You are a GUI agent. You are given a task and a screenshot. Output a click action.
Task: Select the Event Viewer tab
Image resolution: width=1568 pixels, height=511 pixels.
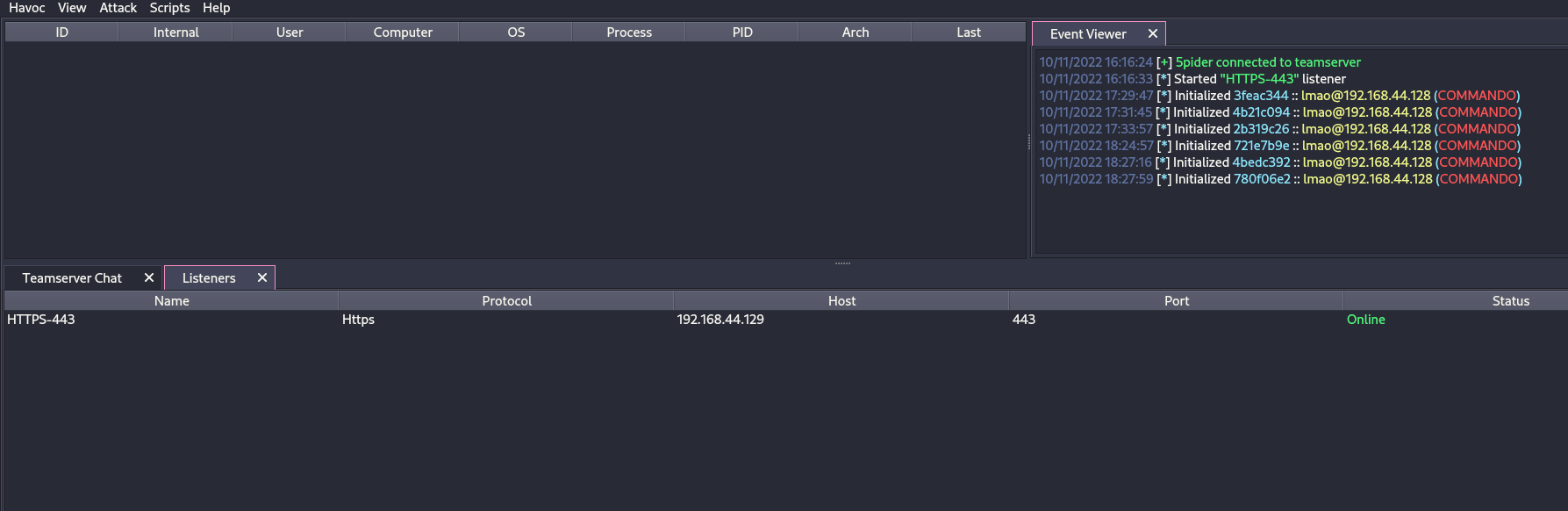coord(1087,34)
